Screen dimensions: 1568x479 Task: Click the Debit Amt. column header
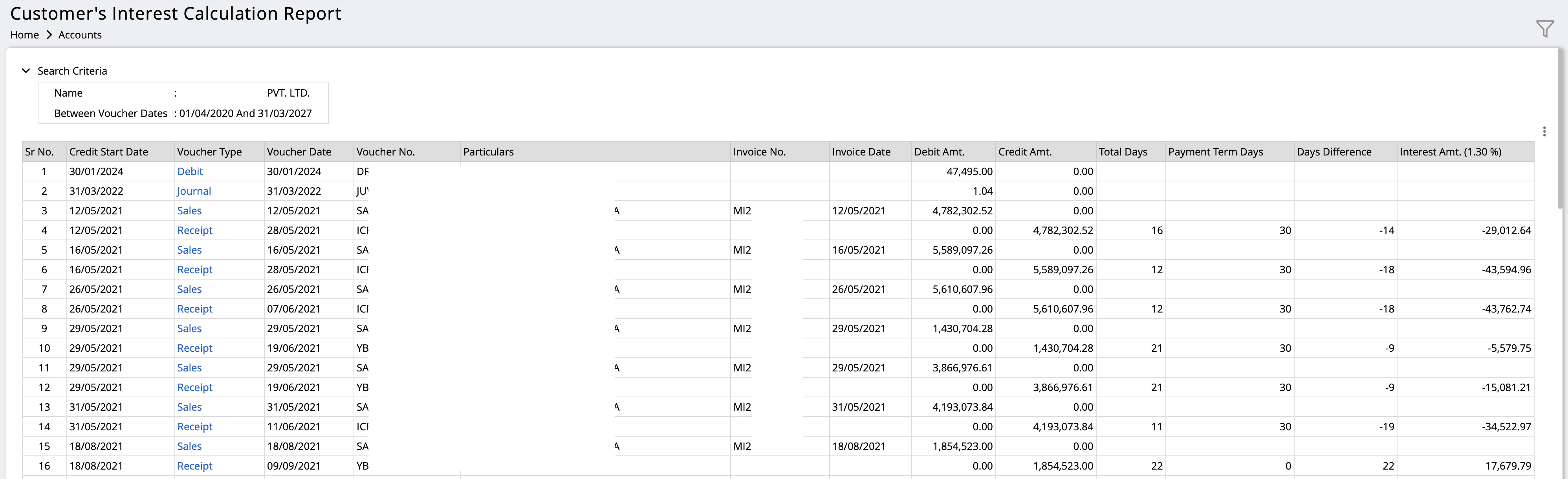[954, 152]
